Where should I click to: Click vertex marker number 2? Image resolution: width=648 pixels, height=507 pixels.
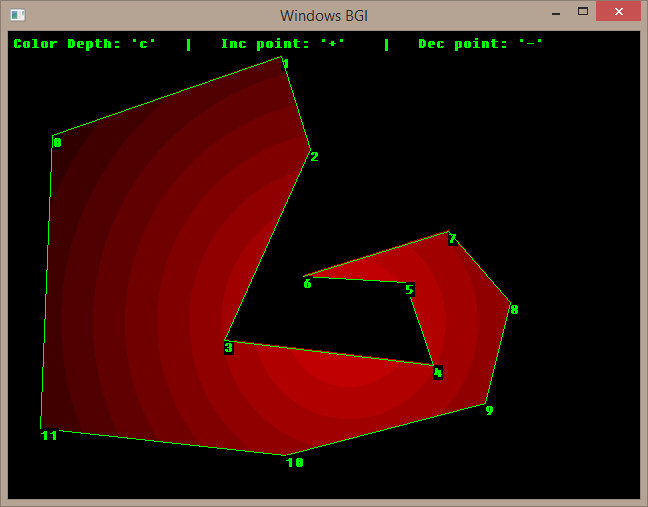pyautogui.click(x=313, y=156)
